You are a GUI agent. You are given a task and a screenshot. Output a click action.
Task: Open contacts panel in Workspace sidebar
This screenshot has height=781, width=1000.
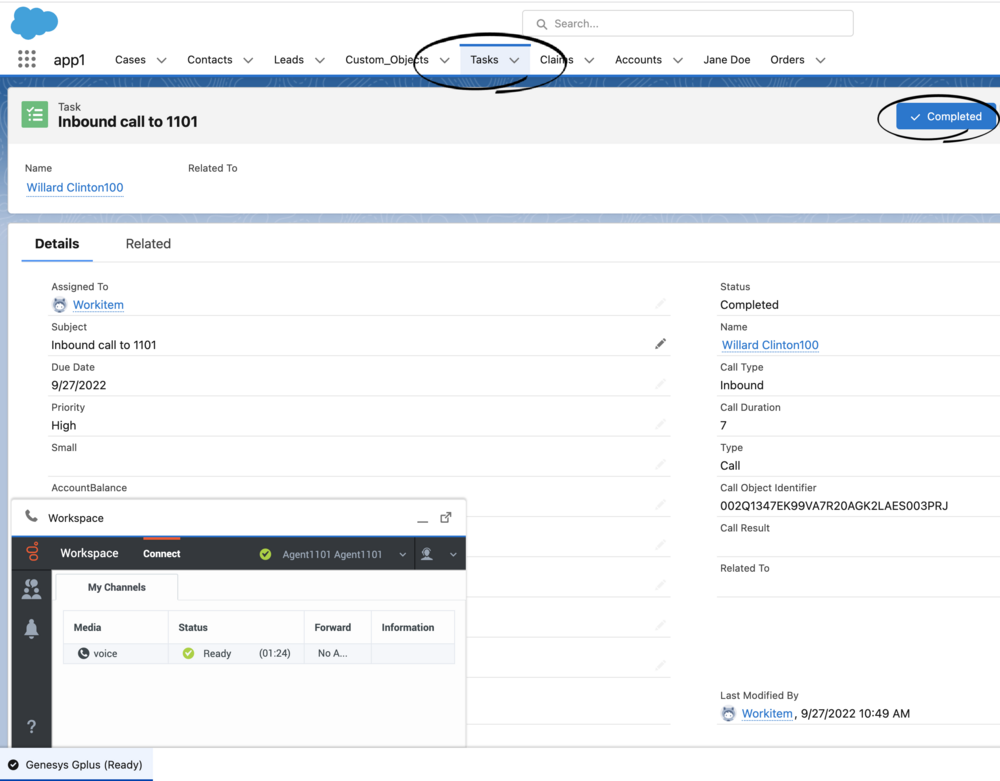tap(31, 588)
